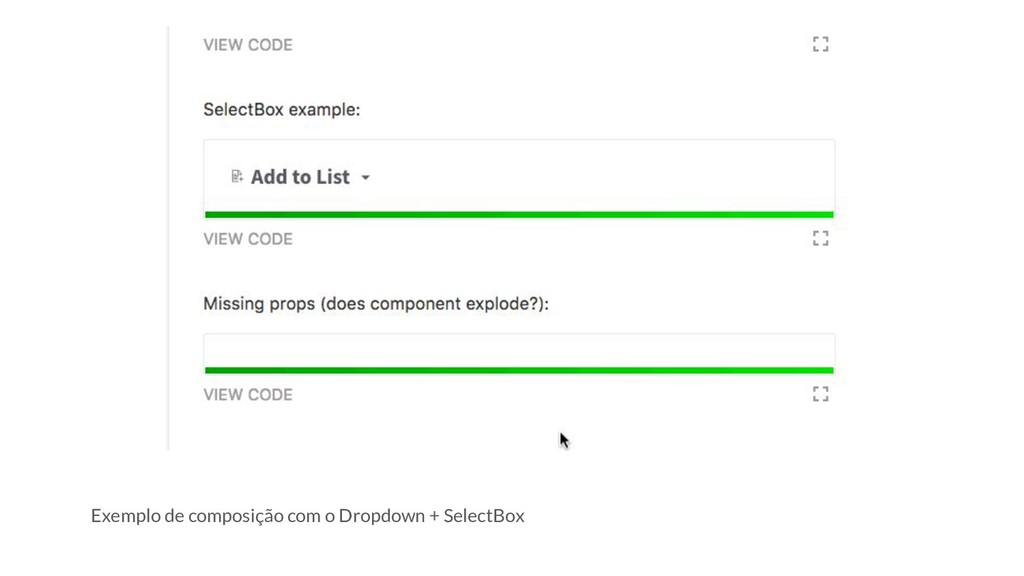Expand VIEW CODE under the SelectBox example
Image resolution: width=1024 pixels, height=576 pixels.
248,239
